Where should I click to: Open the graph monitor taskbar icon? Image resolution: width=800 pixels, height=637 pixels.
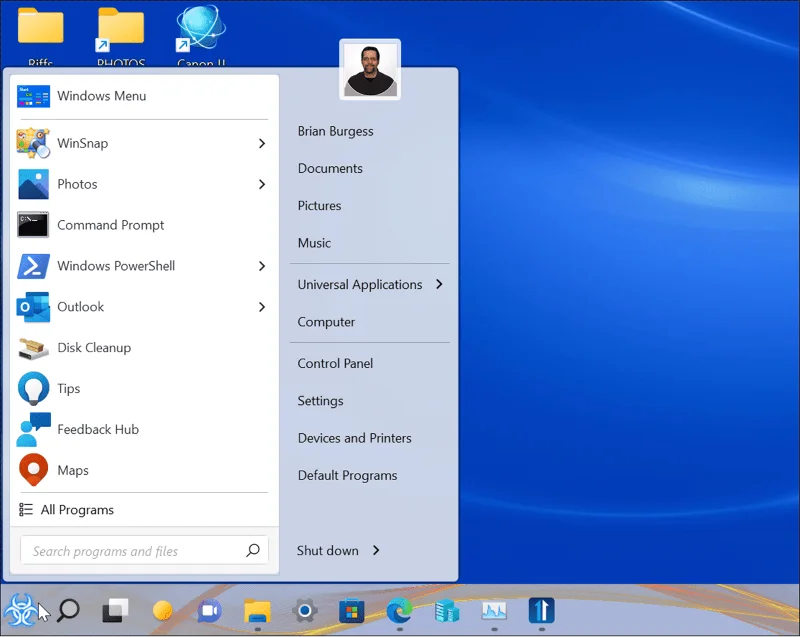click(494, 610)
